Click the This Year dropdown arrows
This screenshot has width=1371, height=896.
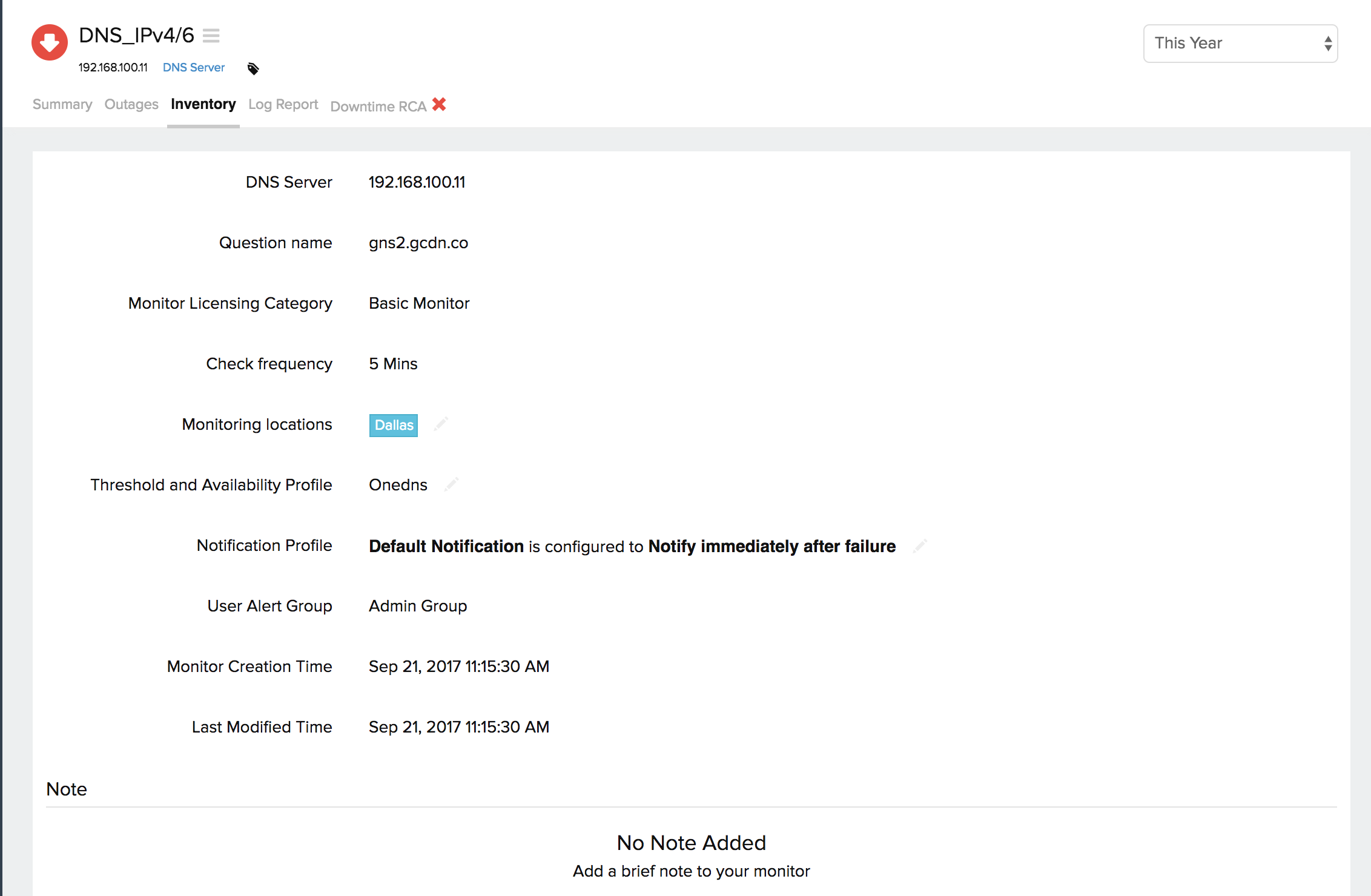point(1327,44)
